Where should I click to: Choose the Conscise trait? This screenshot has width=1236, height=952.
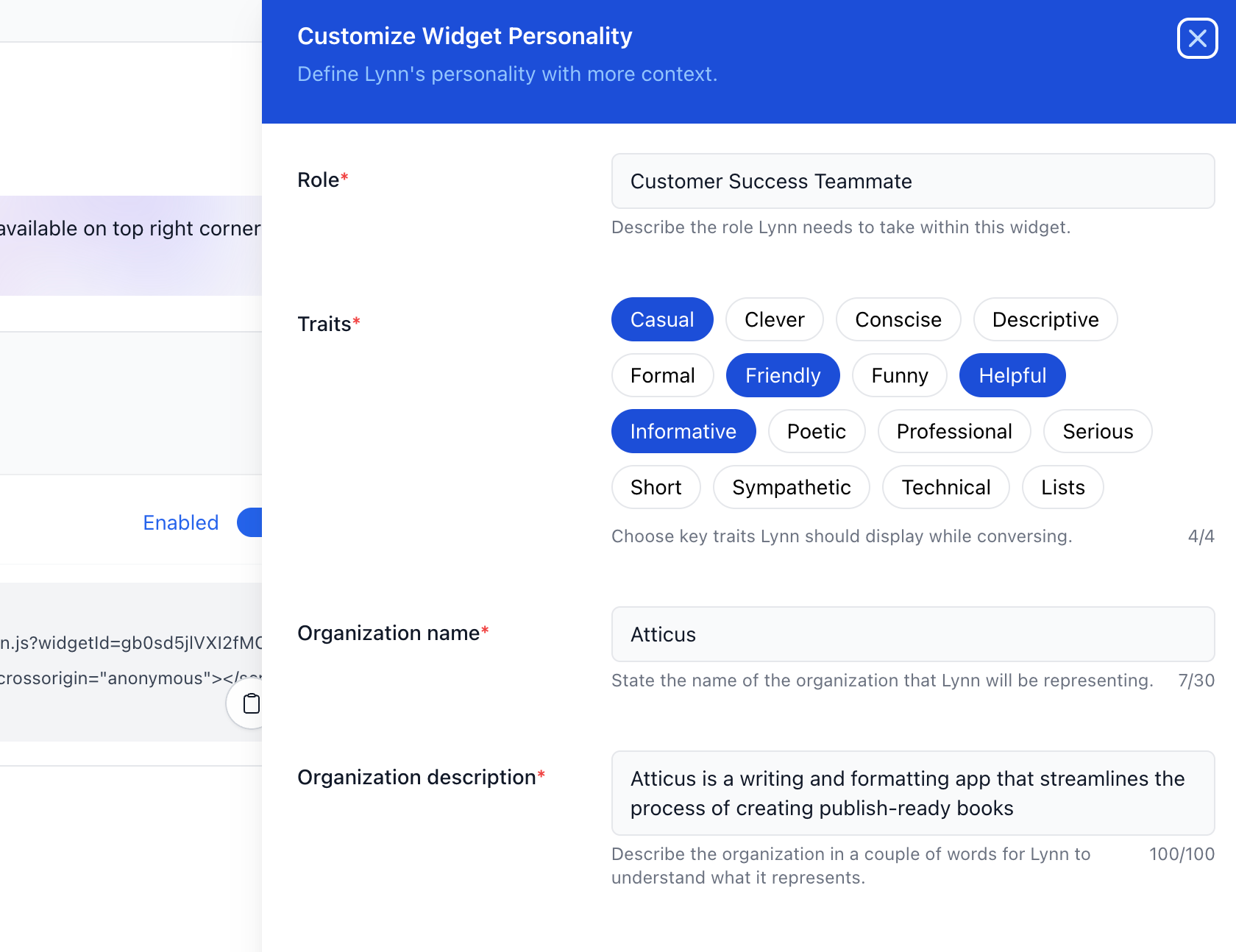898,319
